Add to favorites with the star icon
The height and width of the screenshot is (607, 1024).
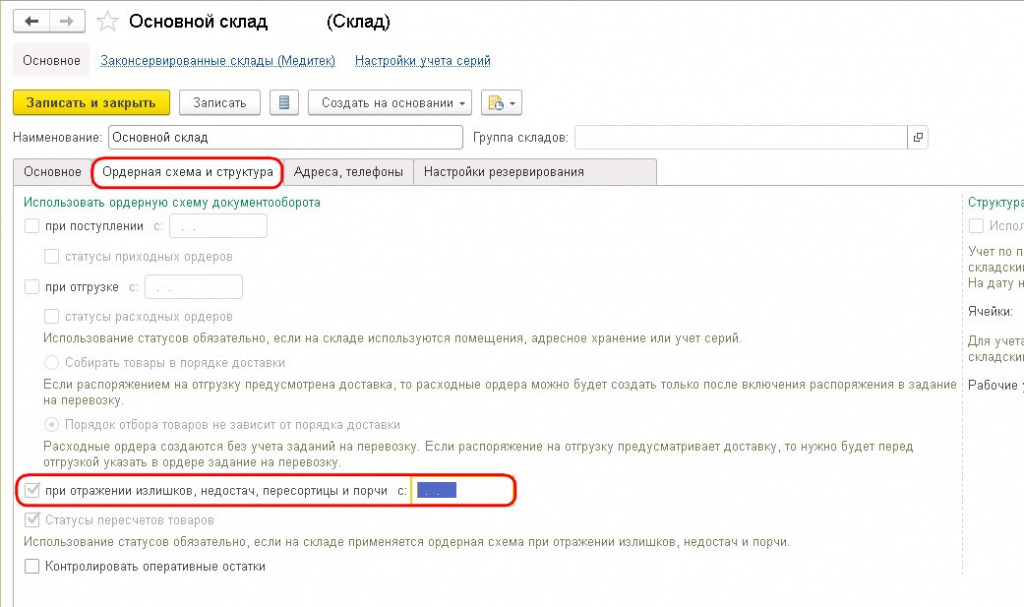[107, 22]
